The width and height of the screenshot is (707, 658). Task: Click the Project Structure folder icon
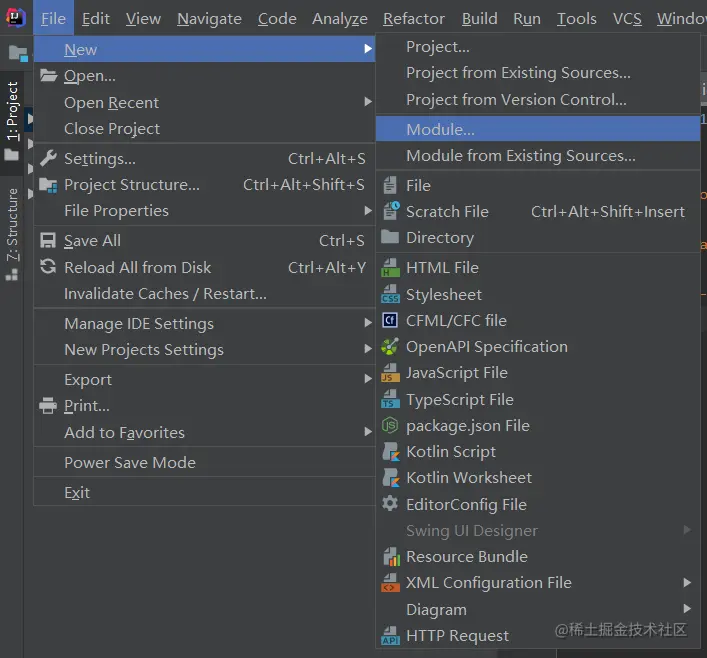click(48, 185)
